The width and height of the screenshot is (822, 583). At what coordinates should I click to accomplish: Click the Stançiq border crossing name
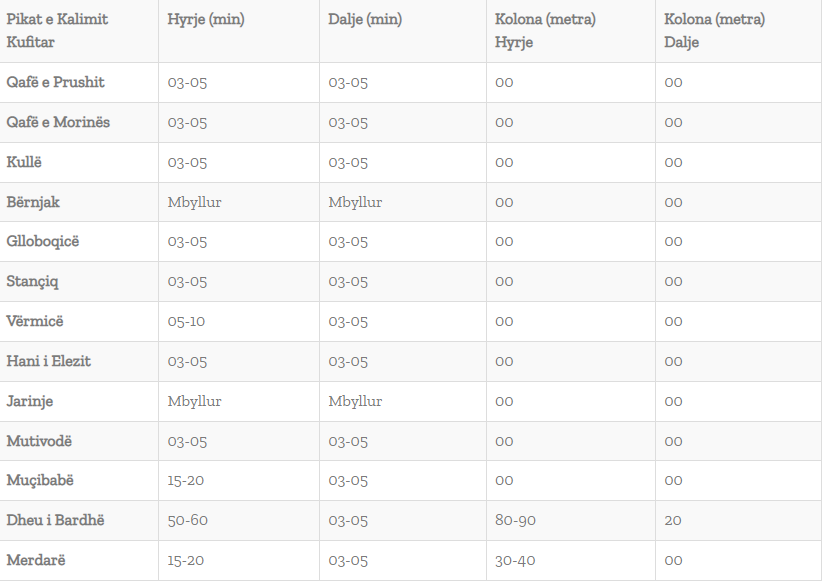[32, 281]
